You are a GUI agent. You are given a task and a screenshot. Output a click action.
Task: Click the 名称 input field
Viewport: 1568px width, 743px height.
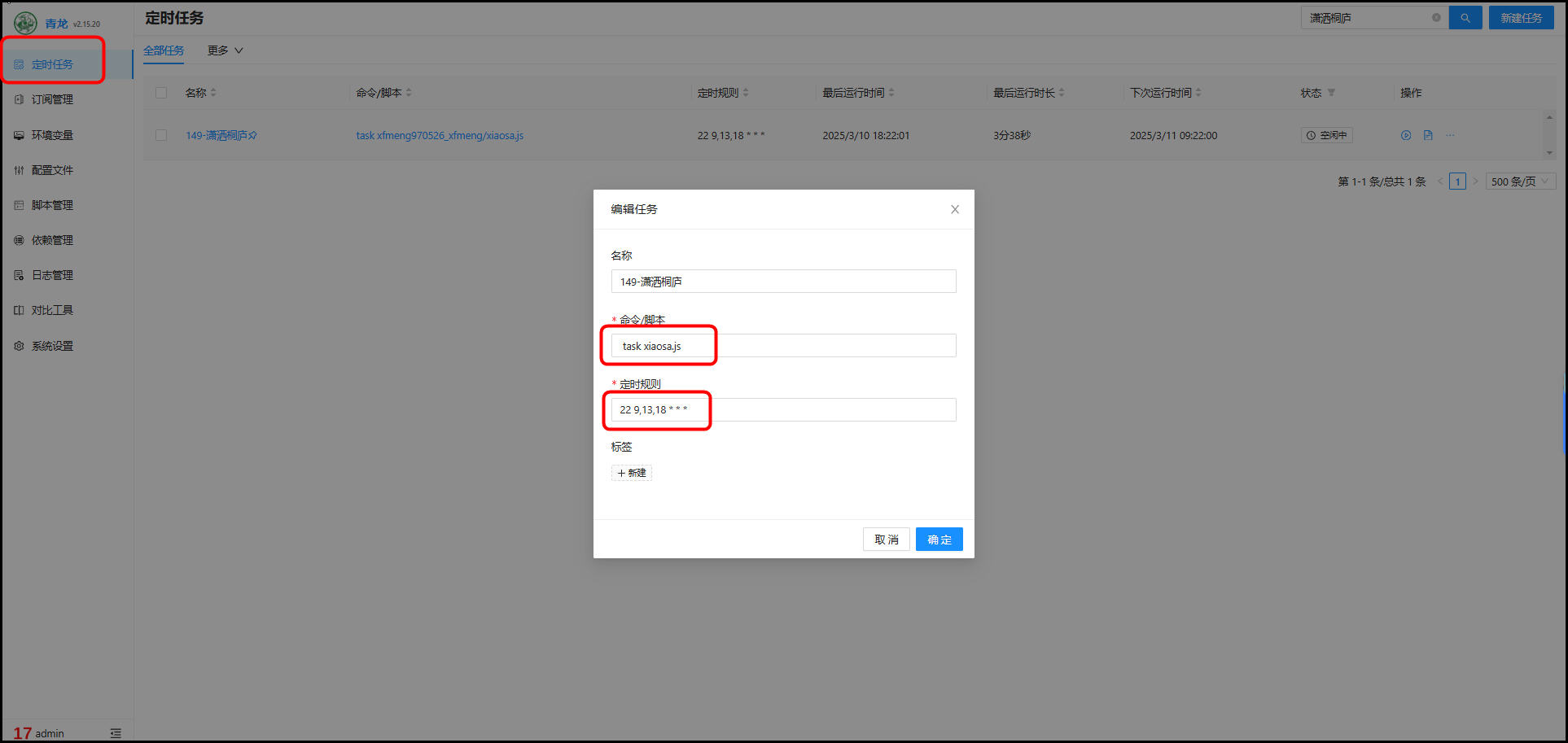[783, 282]
